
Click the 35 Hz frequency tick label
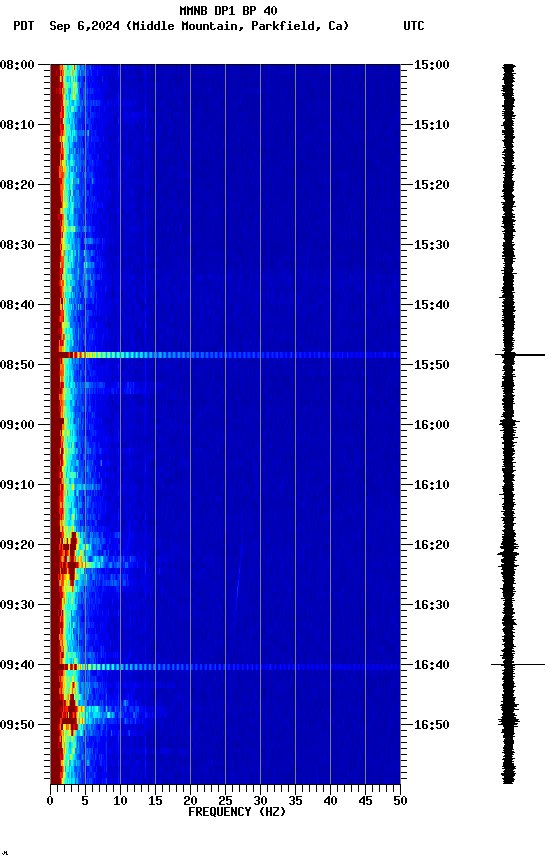tap(295, 801)
